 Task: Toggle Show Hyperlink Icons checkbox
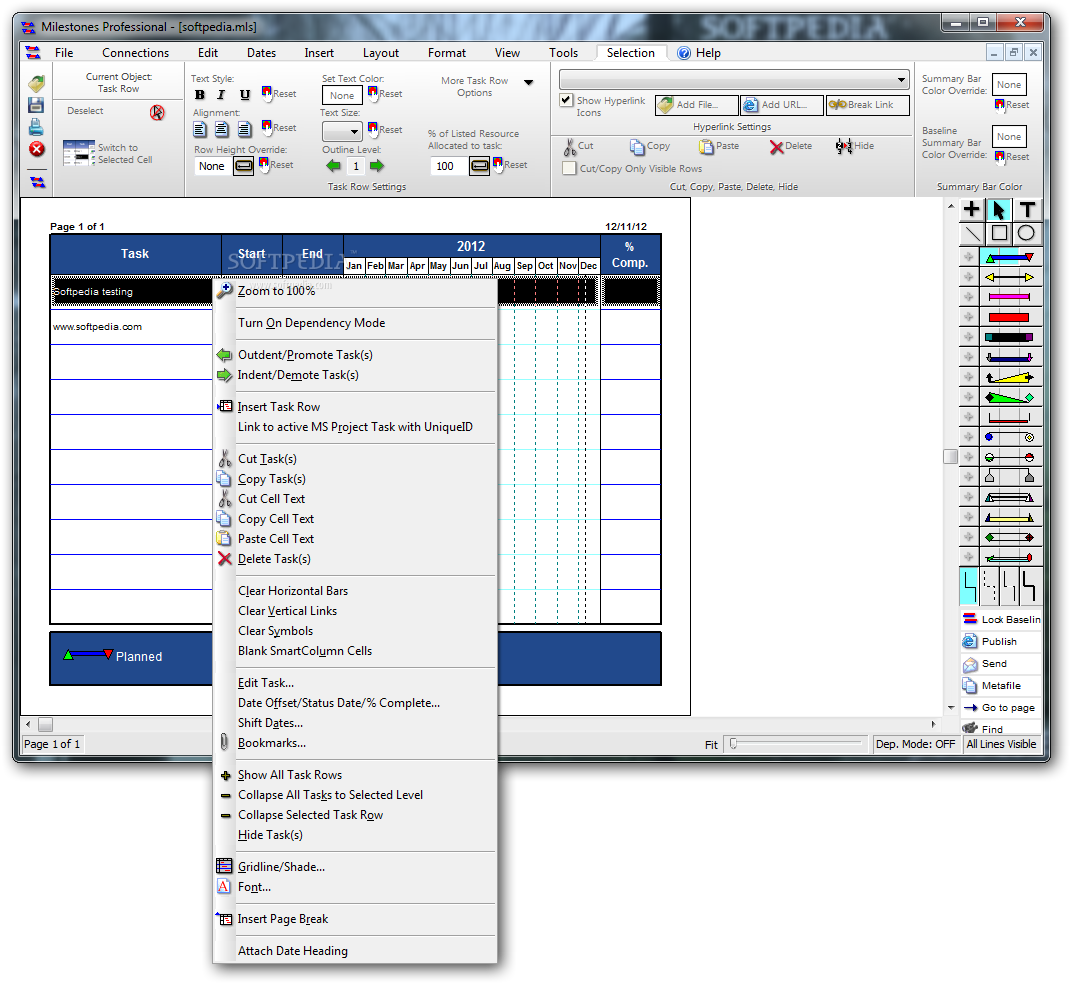(x=566, y=100)
